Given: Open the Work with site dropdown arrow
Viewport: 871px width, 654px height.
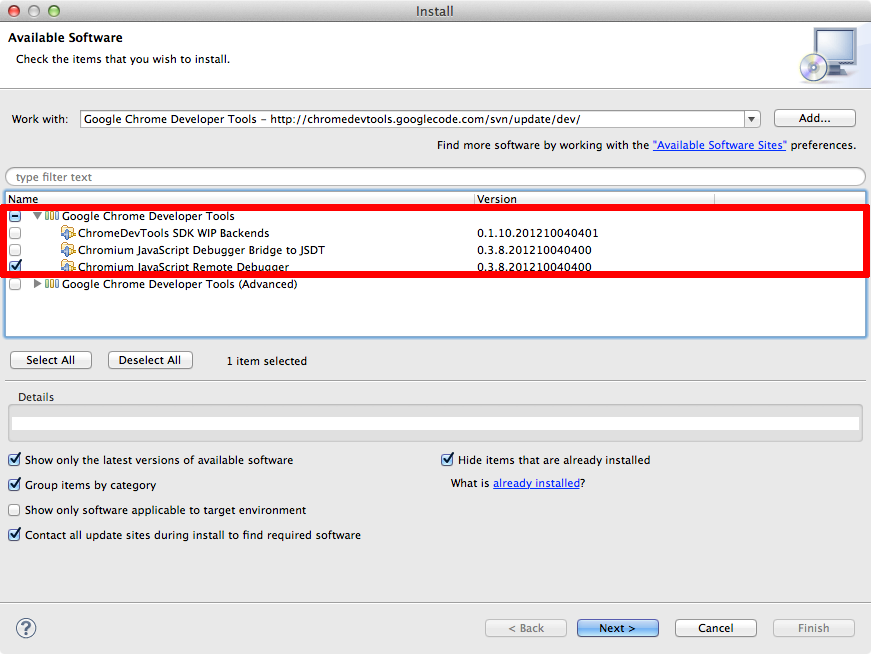Looking at the screenshot, I should 752,119.
